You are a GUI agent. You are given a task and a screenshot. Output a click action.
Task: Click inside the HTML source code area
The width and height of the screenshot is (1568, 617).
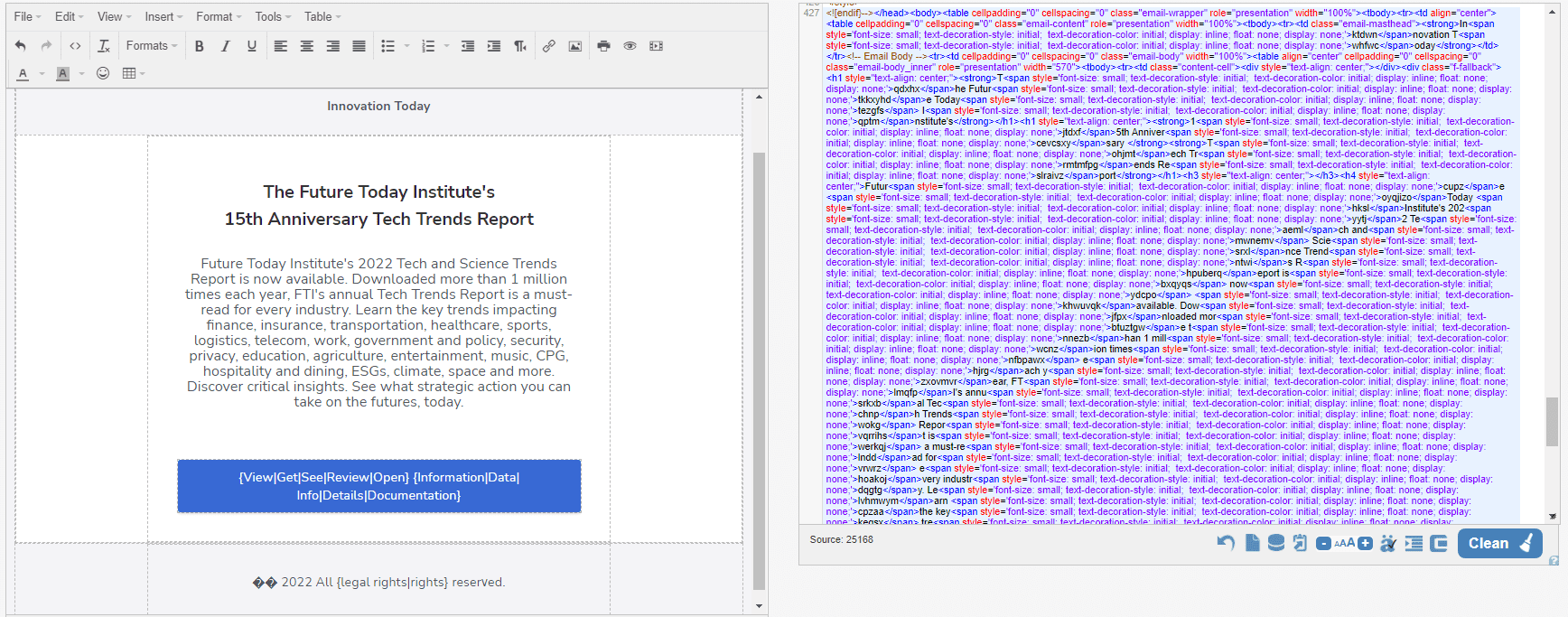1171,265
